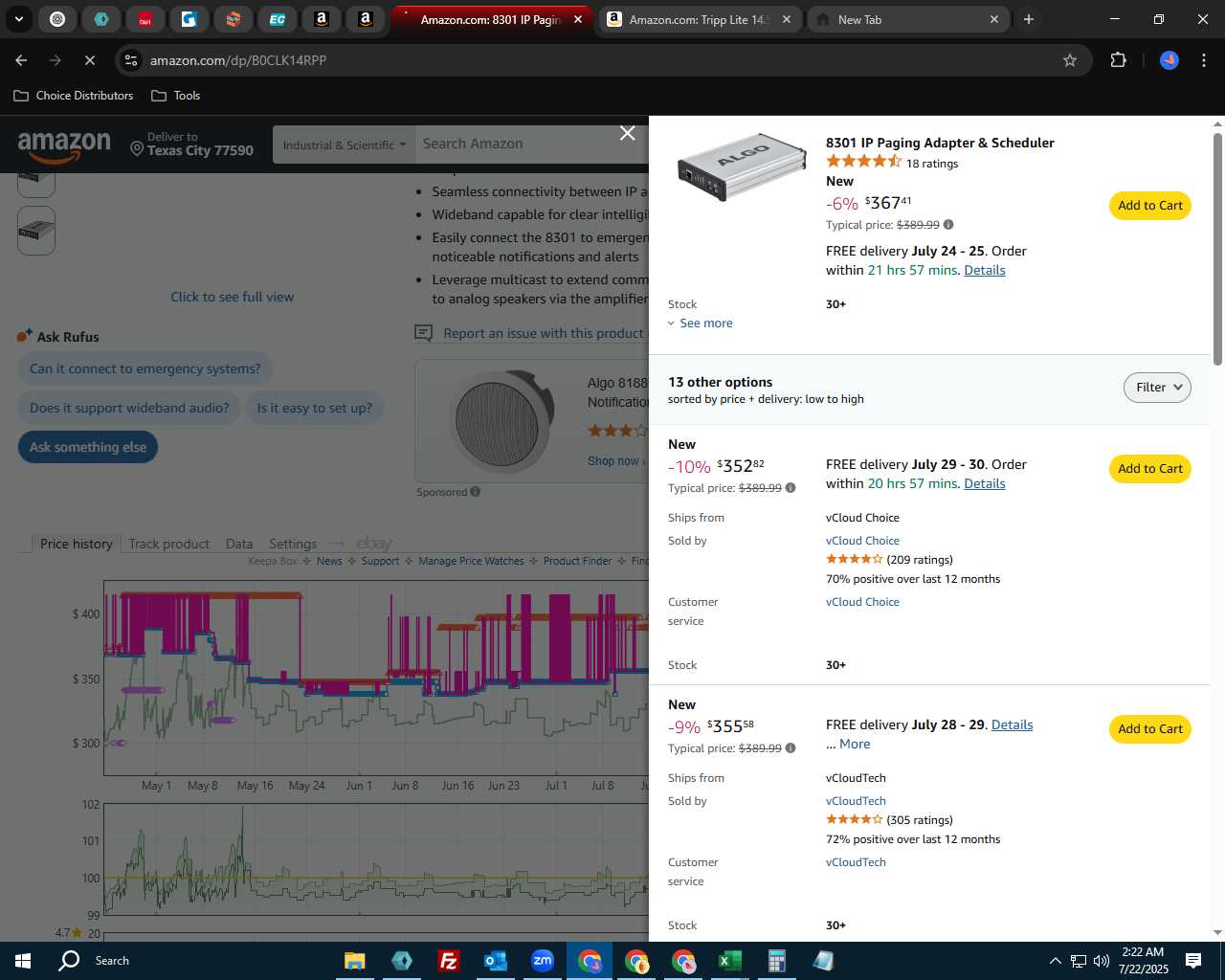Show typical price info for $367.41 offer

pyautogui.click(x=948, y=225)
